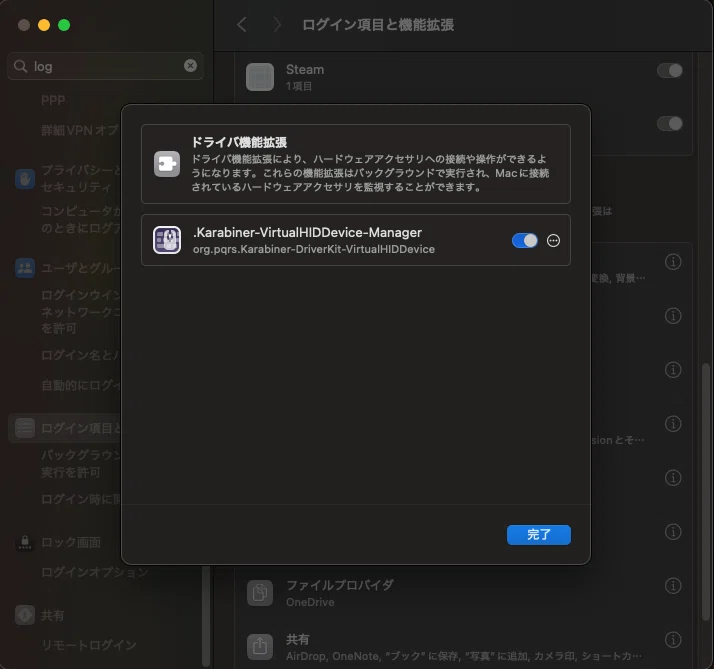Click the ログイン項目と機能拡張 title

[378, 25]
